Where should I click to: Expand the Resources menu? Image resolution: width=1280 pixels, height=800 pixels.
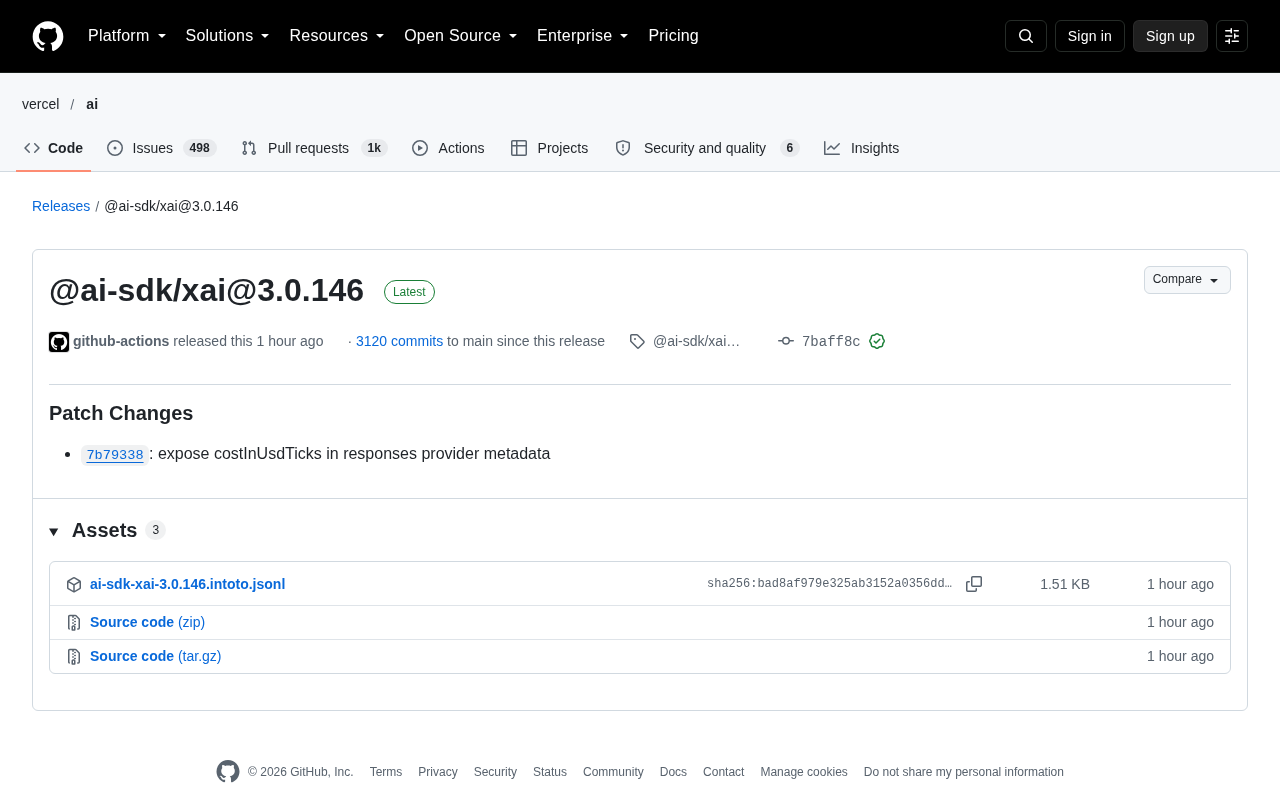pyautogui.click(x=337, y=36)
